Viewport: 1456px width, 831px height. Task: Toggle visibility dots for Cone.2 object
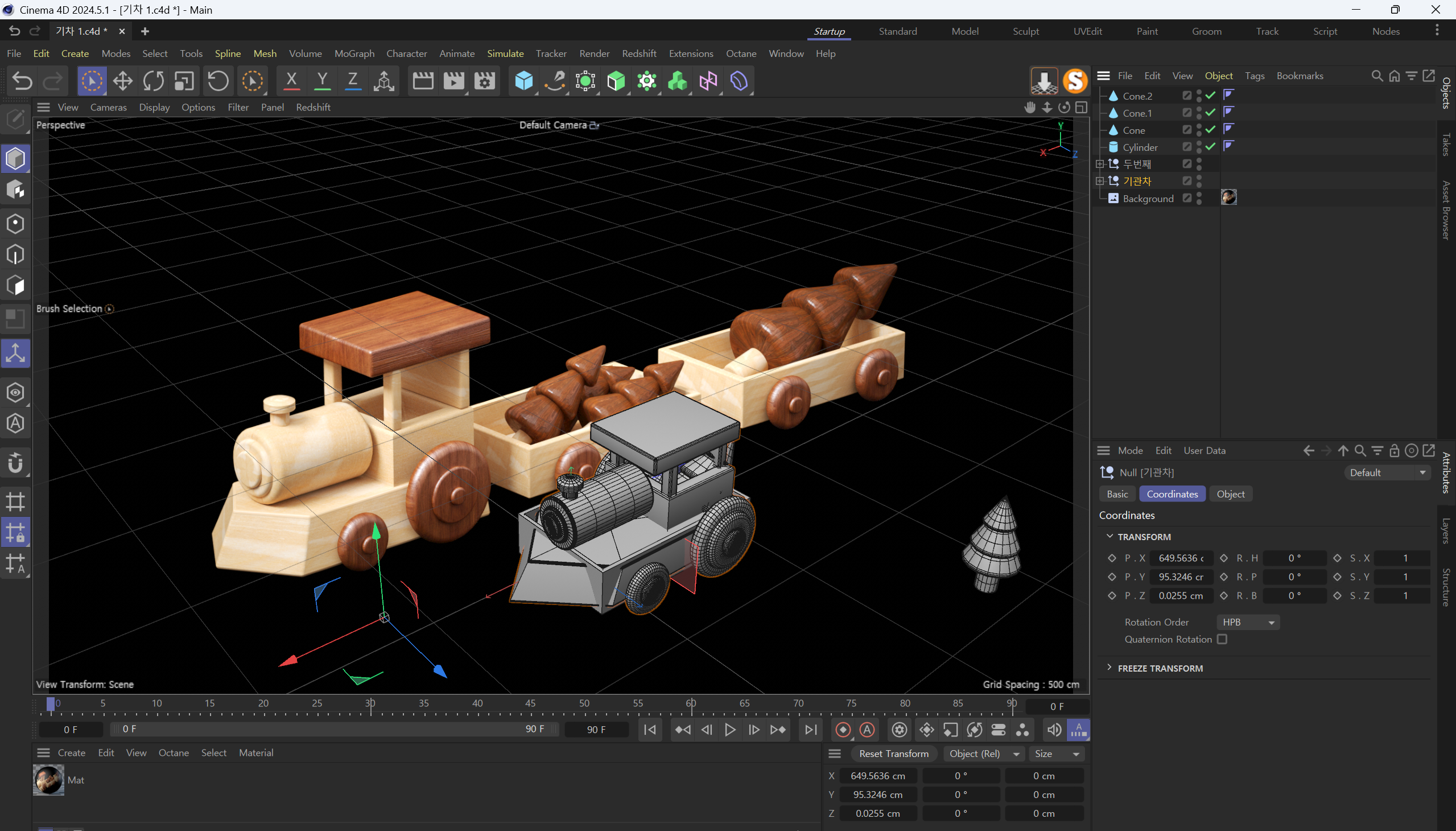(x=1199, y=96)
